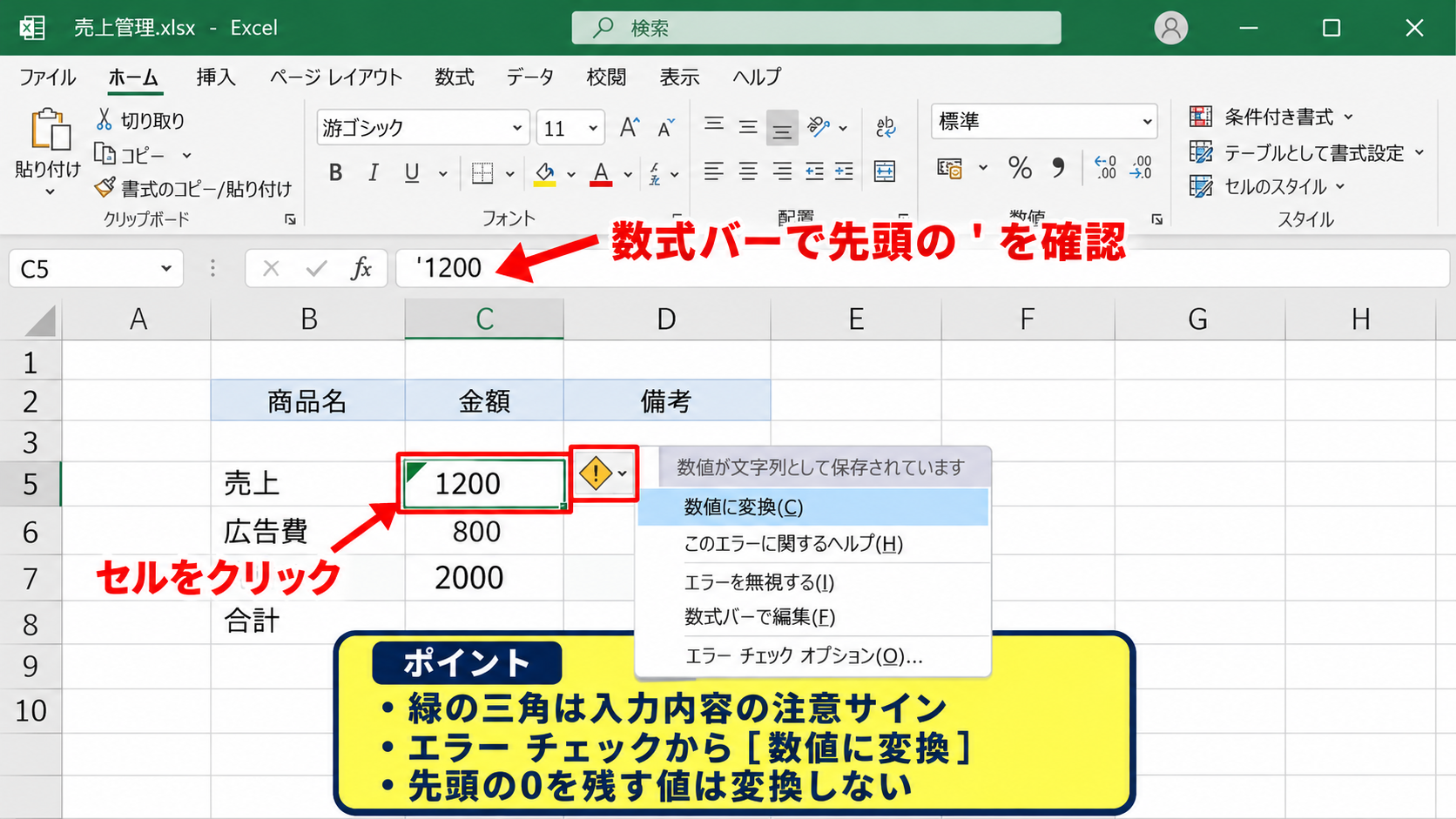Click the Decrease Decimal icon
The height and width of the screenshot is (819, 1456).
1140,167
